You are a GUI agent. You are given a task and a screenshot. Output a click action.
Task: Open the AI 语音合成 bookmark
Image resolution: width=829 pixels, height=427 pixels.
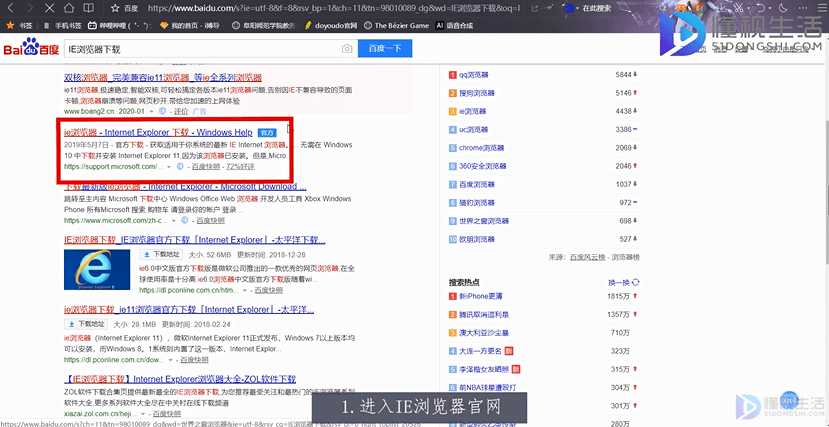pos(455,25)
